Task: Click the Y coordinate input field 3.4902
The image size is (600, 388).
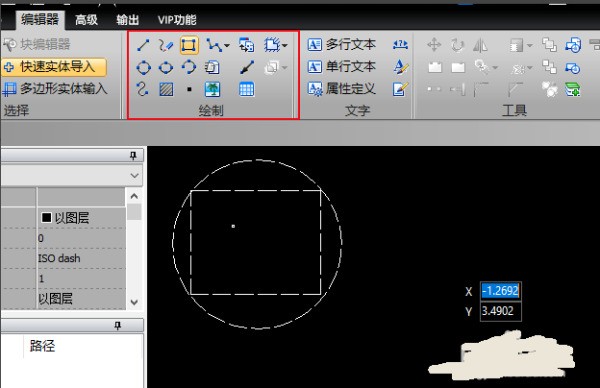Action: pos(500,311)
